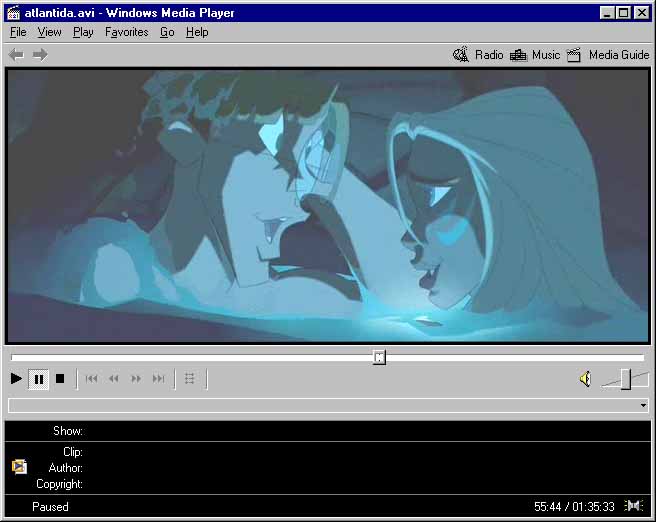Viewport: 656px width, 522px height.
Task: Click the stereo sound icon in status bar
Action: click(634, 506)
